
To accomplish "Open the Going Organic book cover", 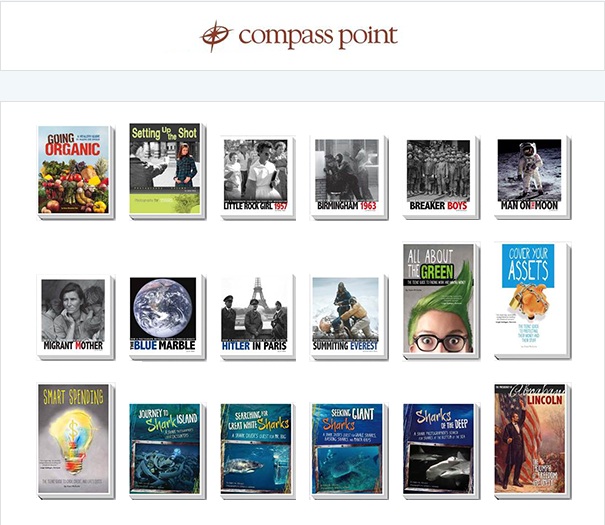I will point(76,172).
